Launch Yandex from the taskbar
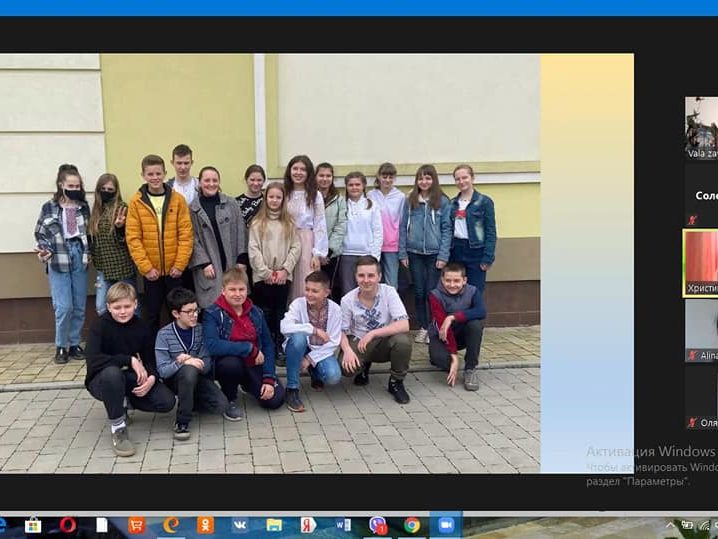The width and height of the screenshot is (718, 539). 308,525
